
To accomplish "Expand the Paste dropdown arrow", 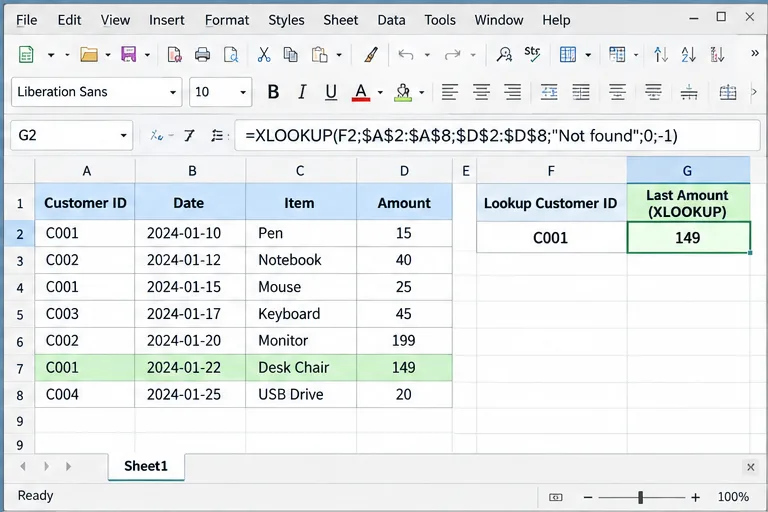I will coord(339,55).
